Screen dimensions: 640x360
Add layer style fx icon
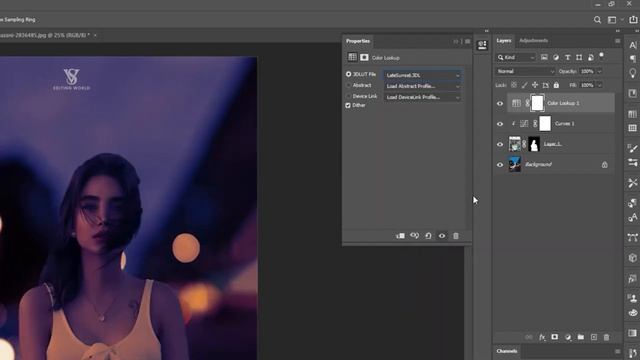pyautogui.click(x=542, y=337)
